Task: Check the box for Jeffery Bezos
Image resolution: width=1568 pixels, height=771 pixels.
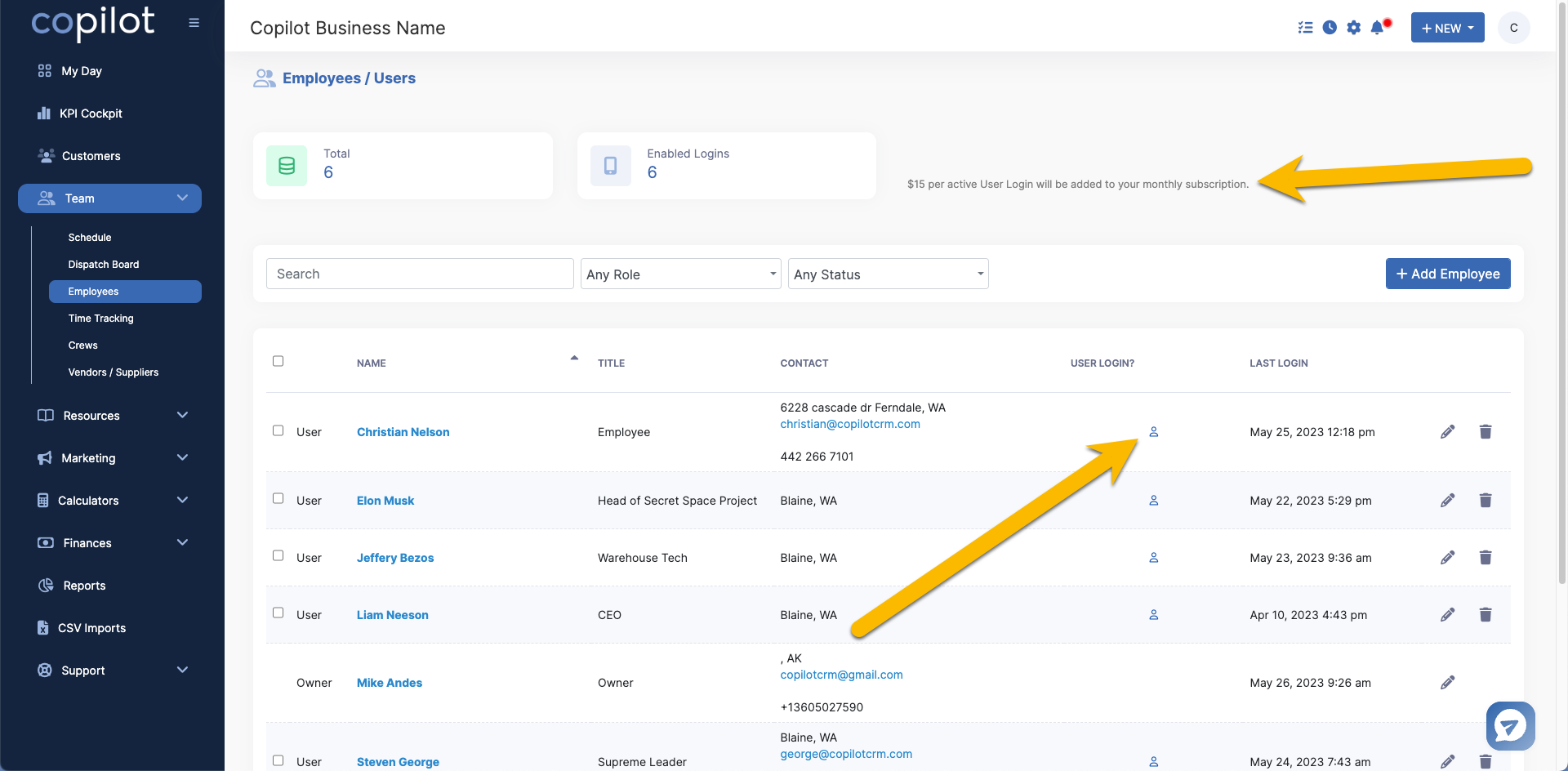Action: click(x=278, y=555)
